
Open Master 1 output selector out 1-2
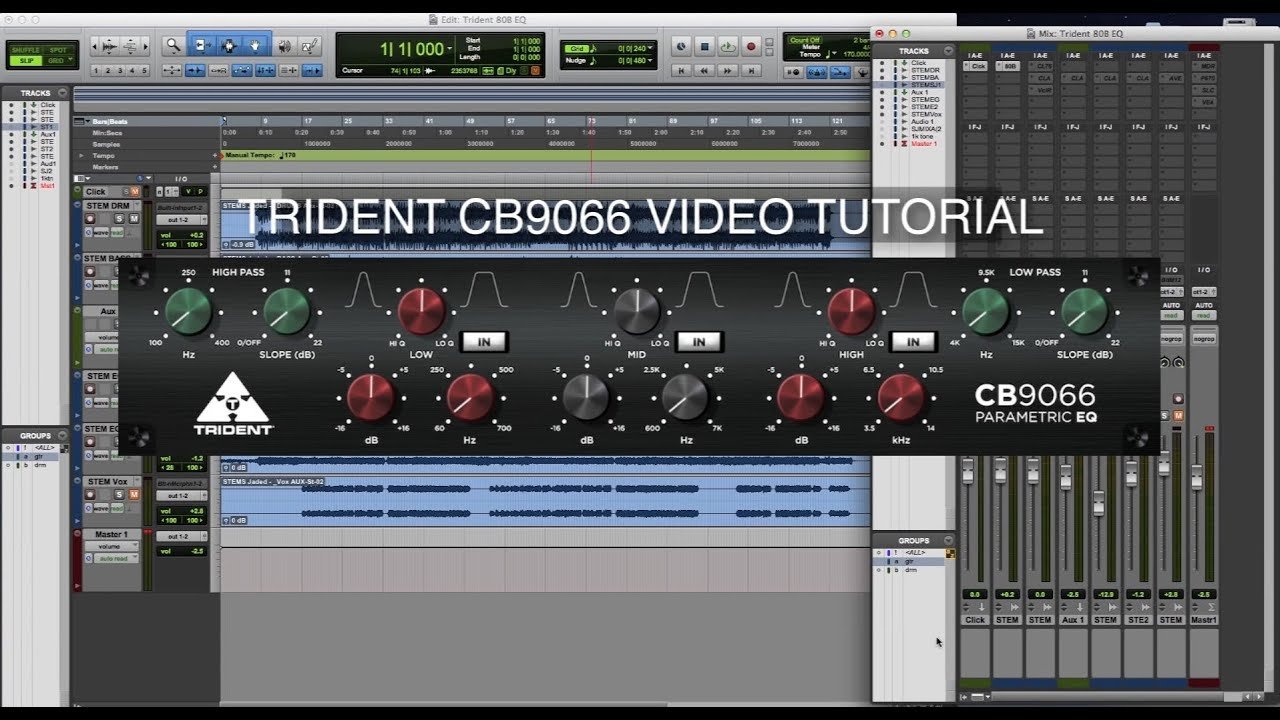click(182, 536)
